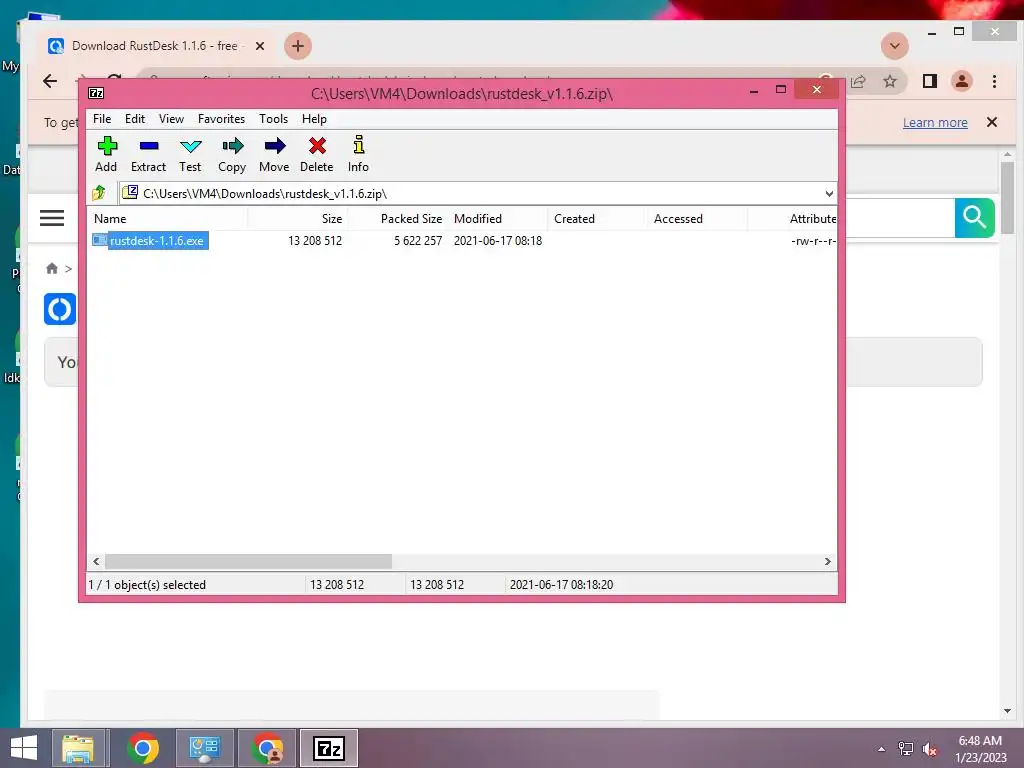Screen dimensions: 1024x768
Task: Click the 13 208 512 size cell
Action: [x=315, y=240]
